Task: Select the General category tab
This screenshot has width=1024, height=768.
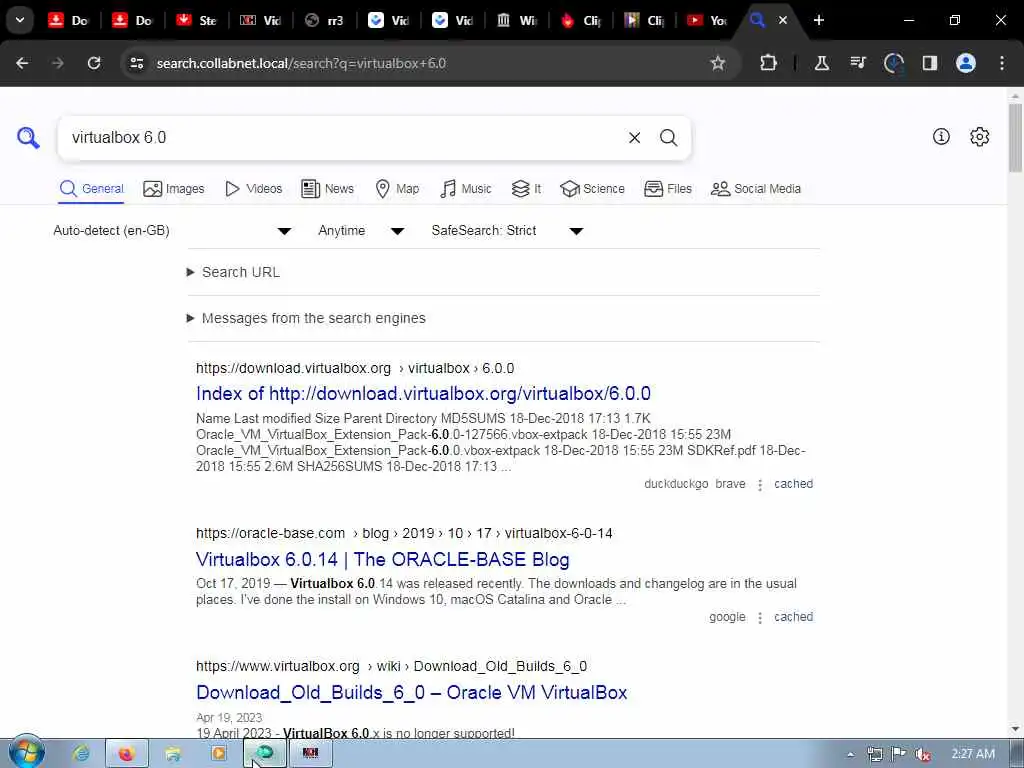Action: [x=91, y=189]
